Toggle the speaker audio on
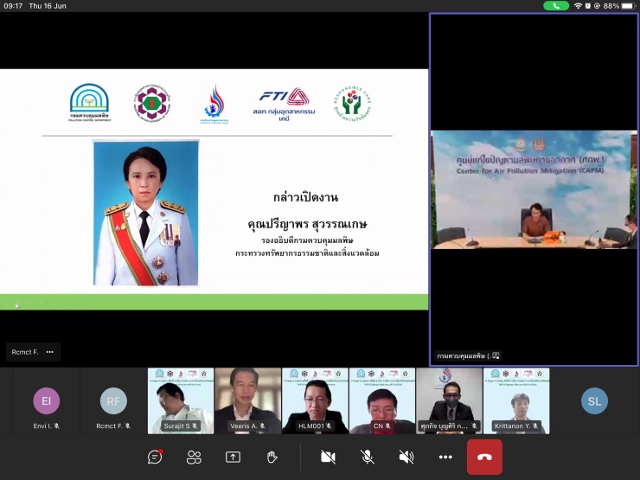Viewport: 640px width, 480px height. click(406, 457)
